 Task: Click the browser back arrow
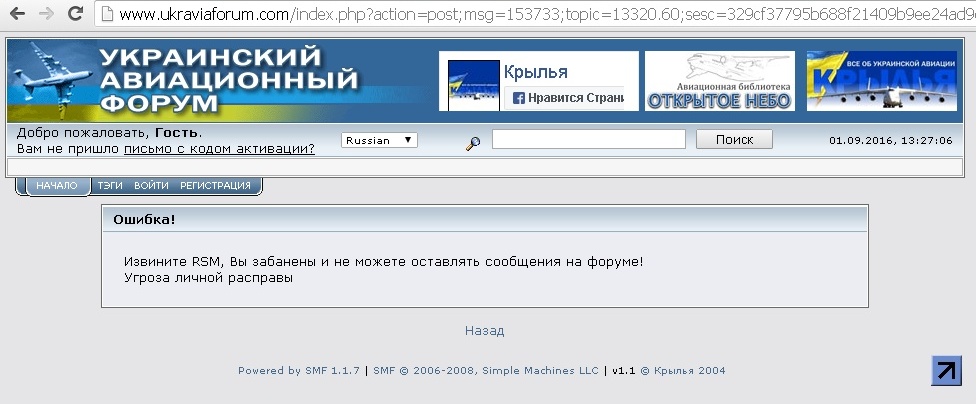click(x=17, y=14)
